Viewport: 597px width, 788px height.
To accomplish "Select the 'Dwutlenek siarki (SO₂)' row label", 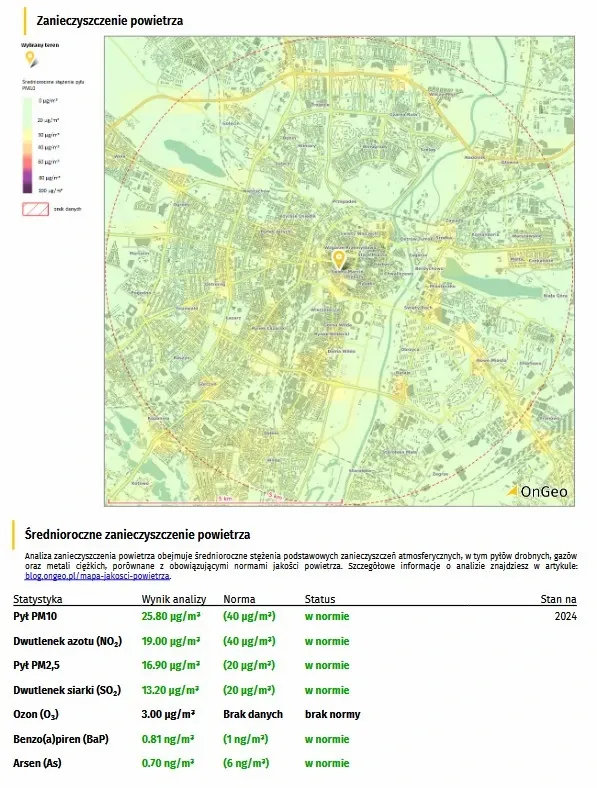I will (x=67, y=690).
